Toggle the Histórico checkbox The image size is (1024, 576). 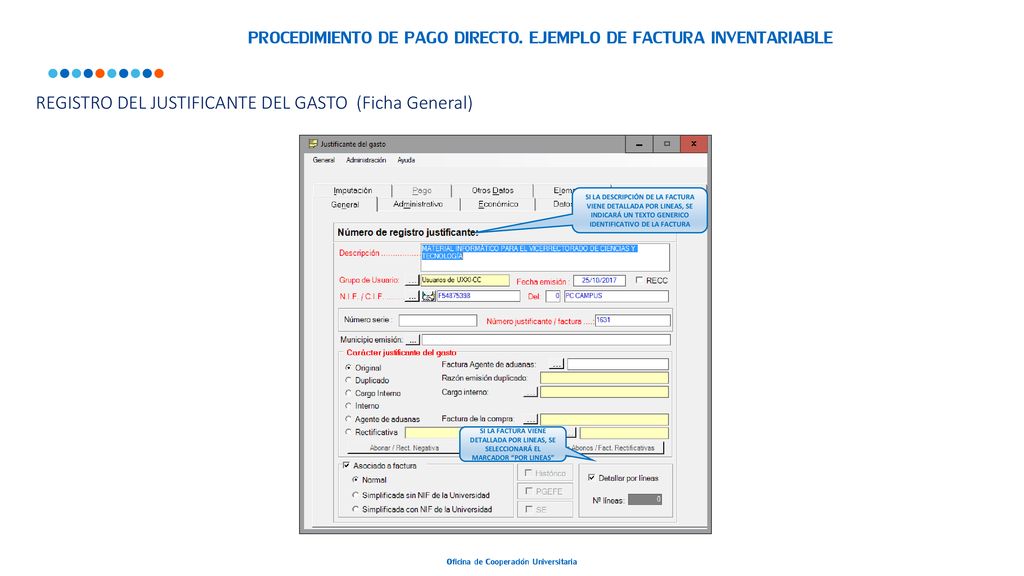529,473
